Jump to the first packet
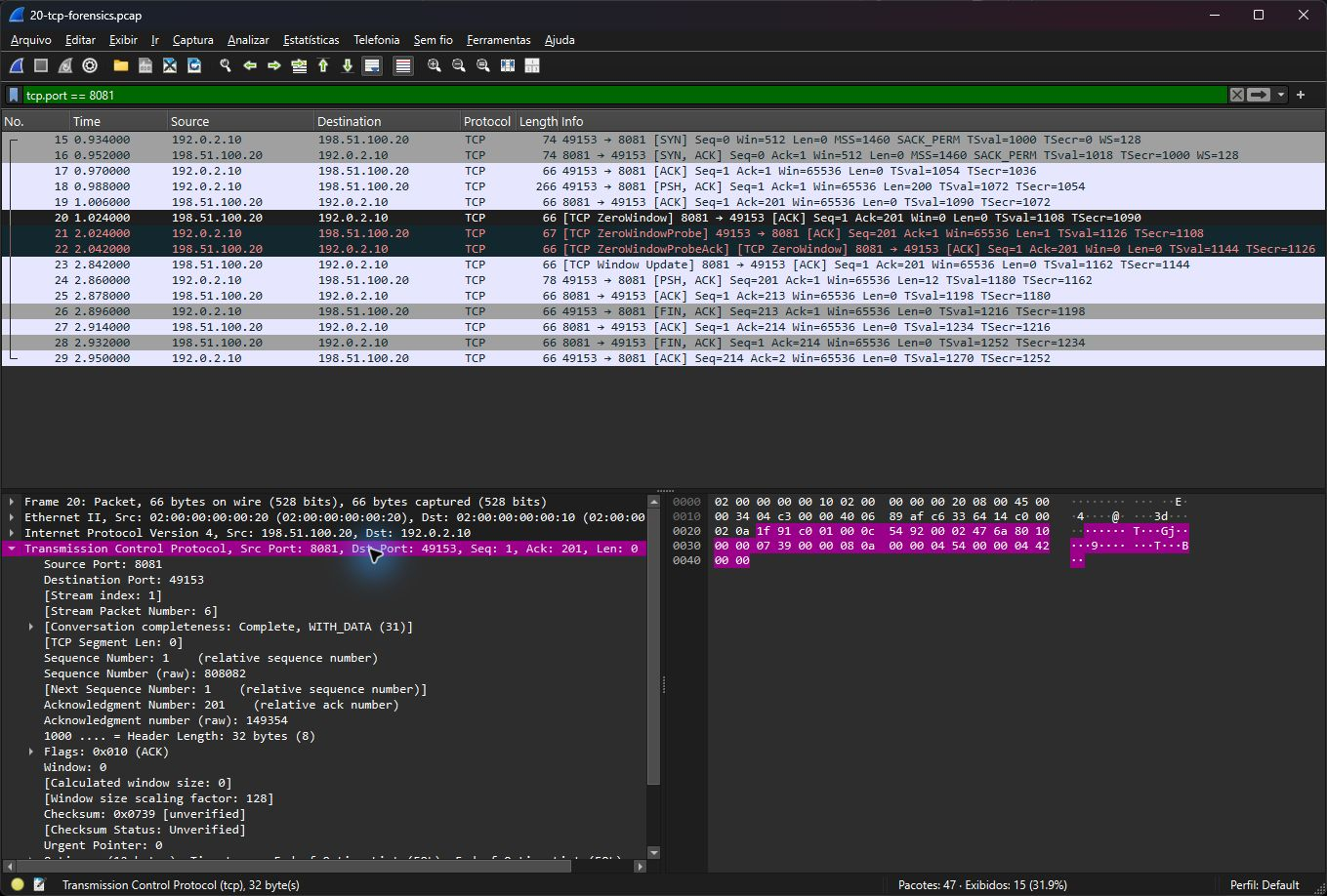The height and width of the screenshot is (896, 1327). pos(323,65)
